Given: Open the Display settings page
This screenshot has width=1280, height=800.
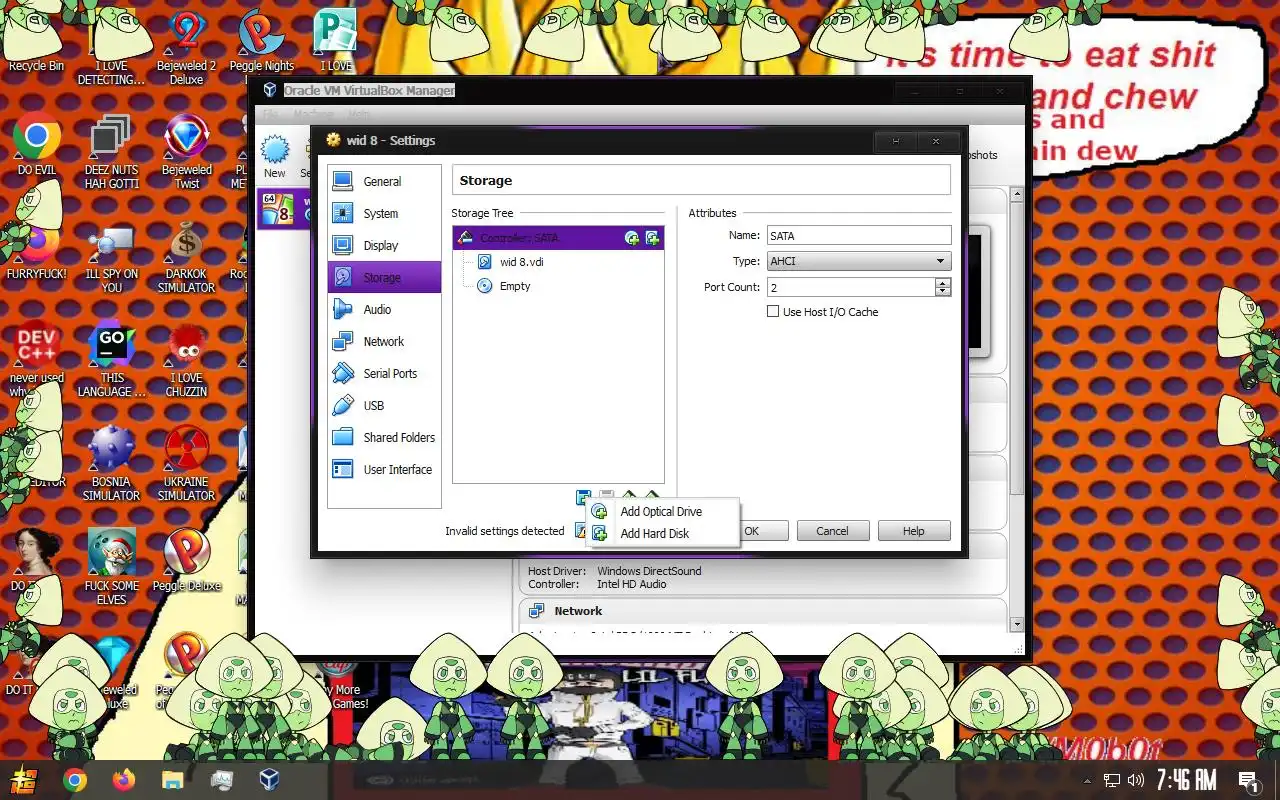Looking at the screenshot, I should (x=384, y=245).
